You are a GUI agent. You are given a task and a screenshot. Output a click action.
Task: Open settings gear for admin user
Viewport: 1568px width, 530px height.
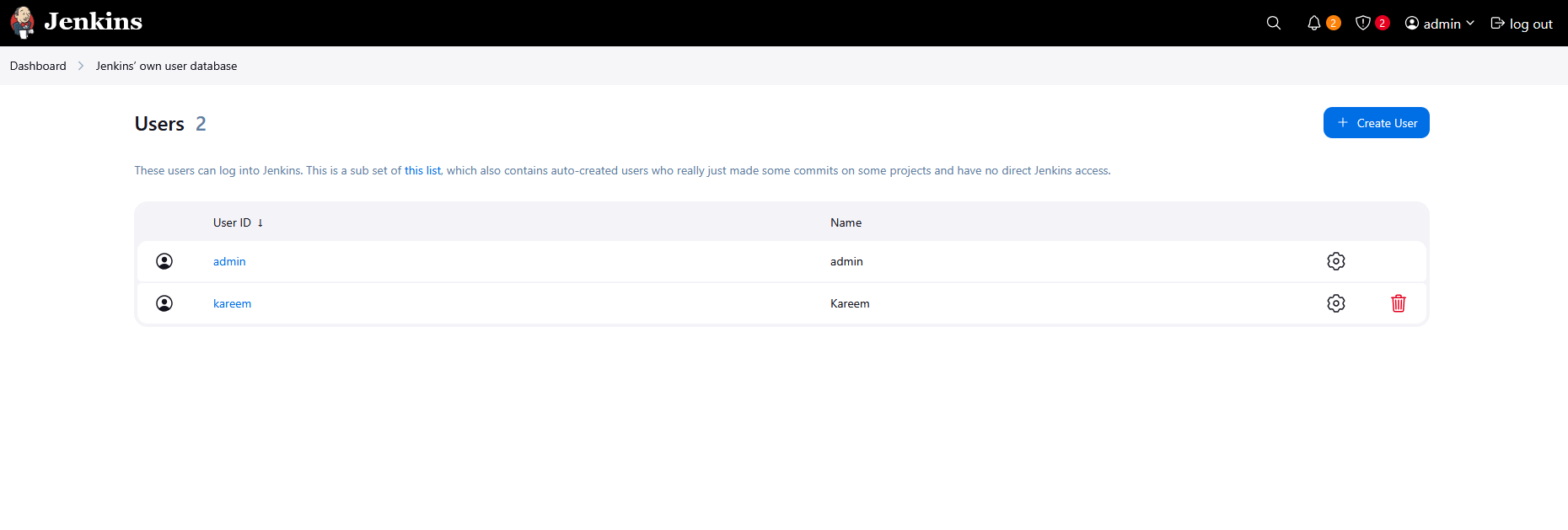(x=1336, y=261)
